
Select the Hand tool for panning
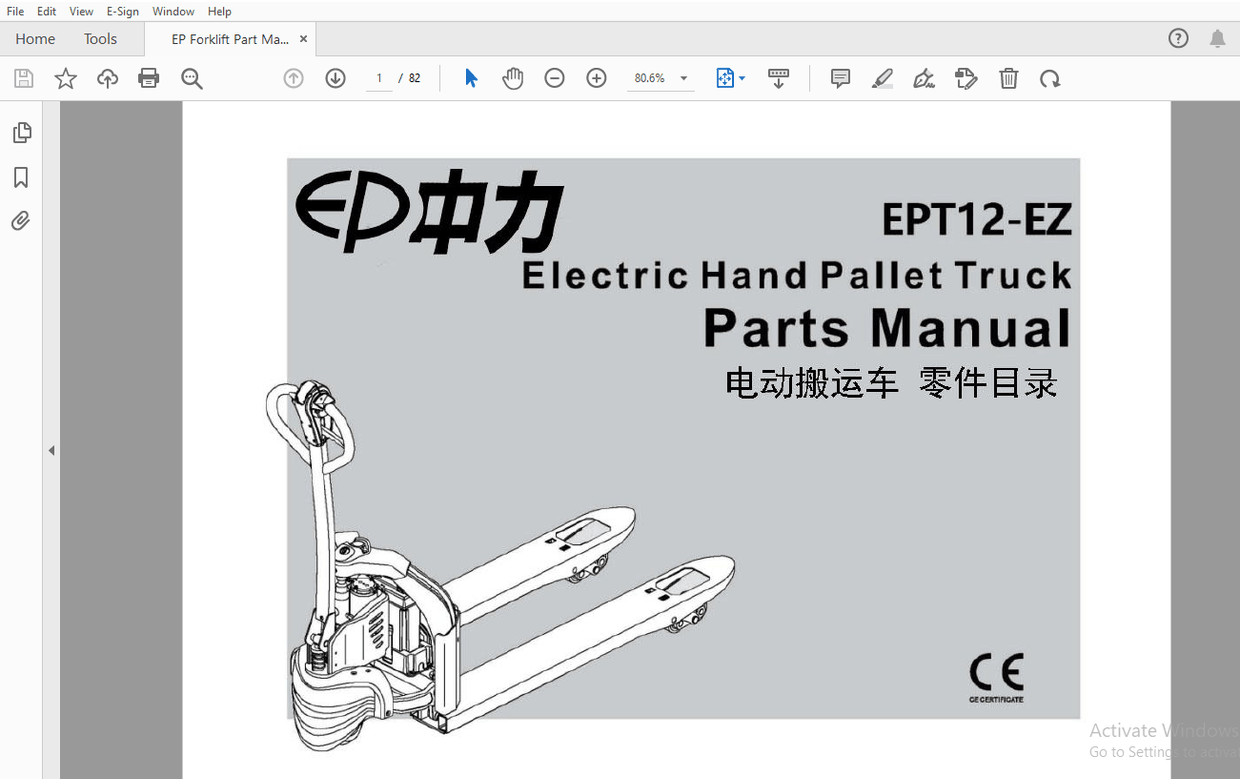click(x=512, y=78)
